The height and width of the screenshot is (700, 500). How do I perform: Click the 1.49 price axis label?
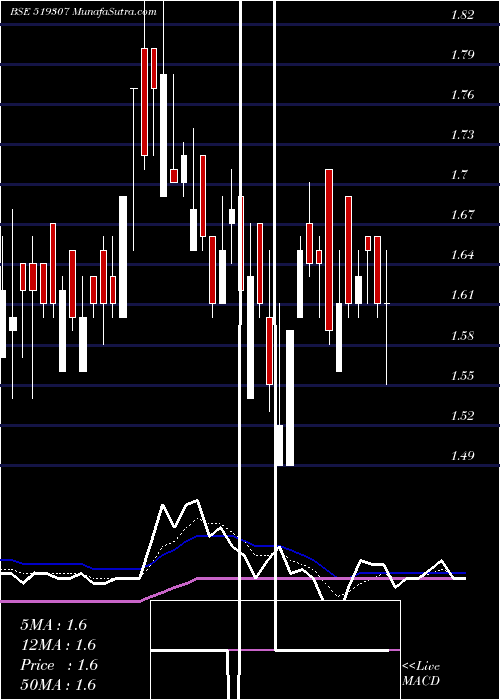(462, 456)
